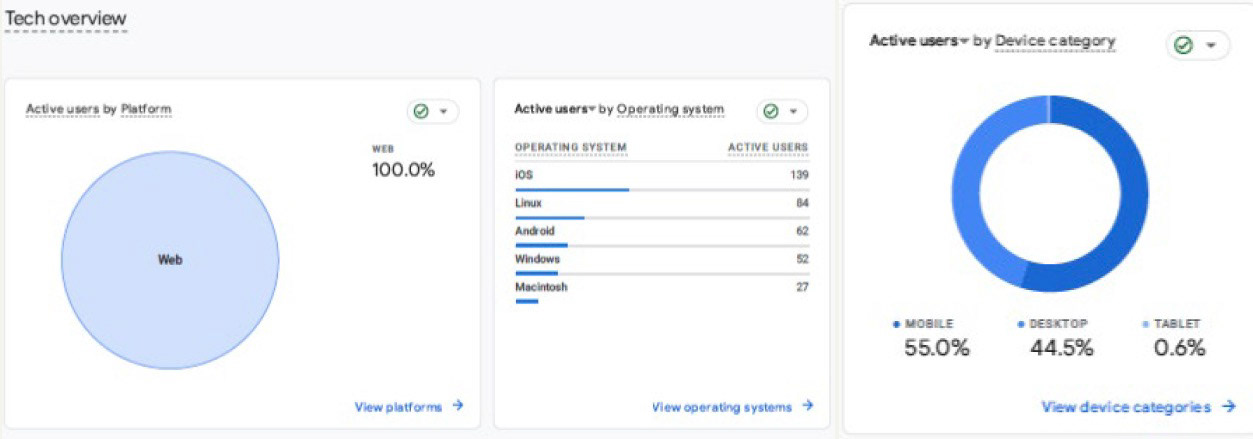This screenshot has height=439, width=1253.
Task: Follow the View operating systems link
Action: pyautogui.click(x=721, y=407)
